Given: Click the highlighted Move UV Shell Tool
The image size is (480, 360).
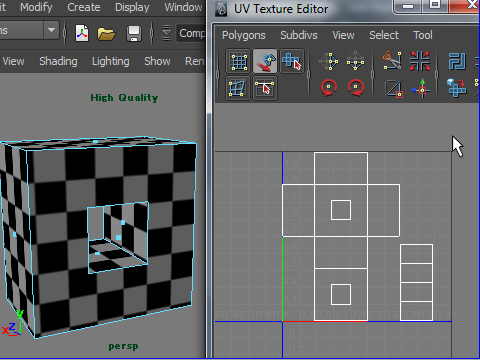Looking at the screenshot, I should (x=265, y=61).
